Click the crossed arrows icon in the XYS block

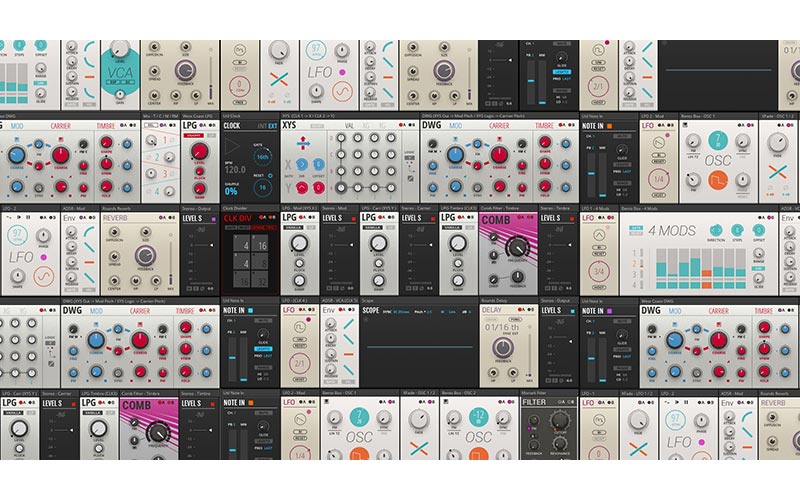coord(303,142)
